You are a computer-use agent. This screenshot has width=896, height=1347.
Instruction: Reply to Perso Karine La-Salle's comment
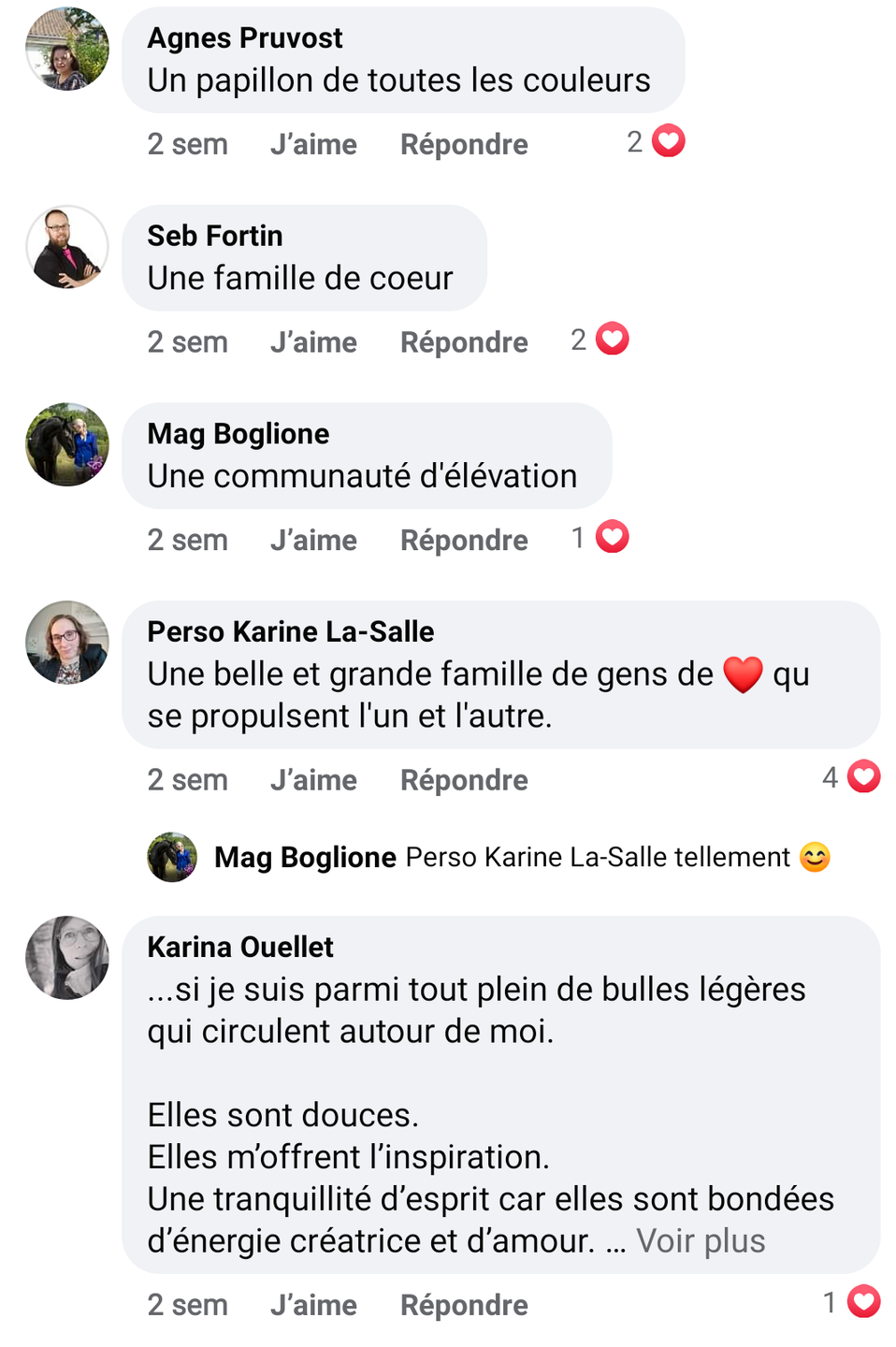(464, 780)
